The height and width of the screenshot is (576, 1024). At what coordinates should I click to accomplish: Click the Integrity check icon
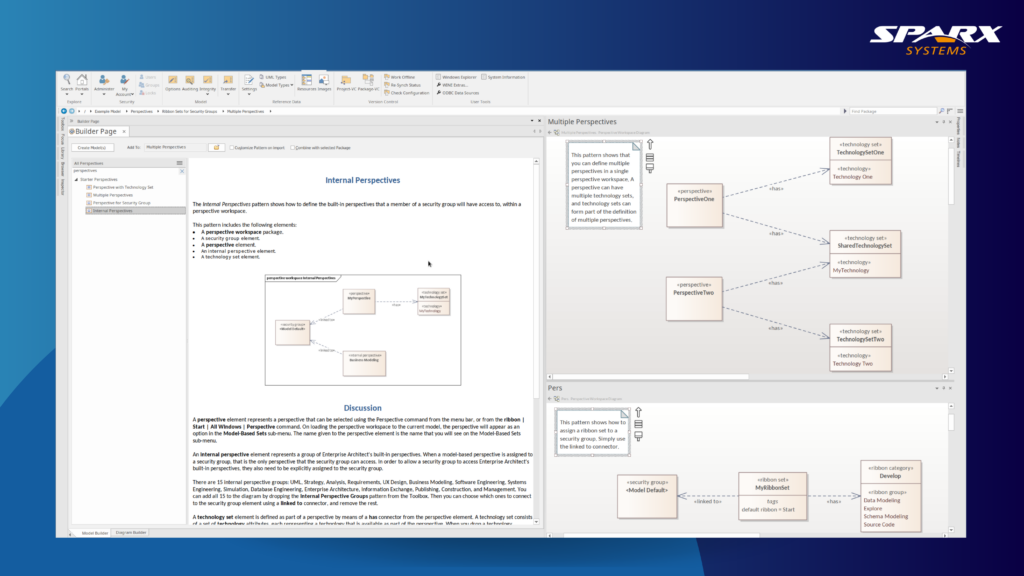208,83
